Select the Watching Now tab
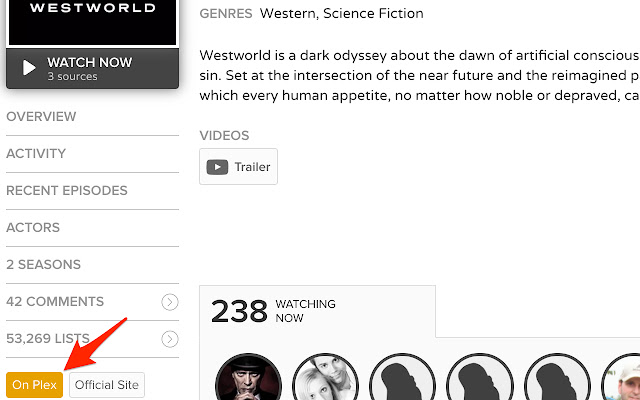The height and width of the screenshot is (400, 640). tap(317, 311)
